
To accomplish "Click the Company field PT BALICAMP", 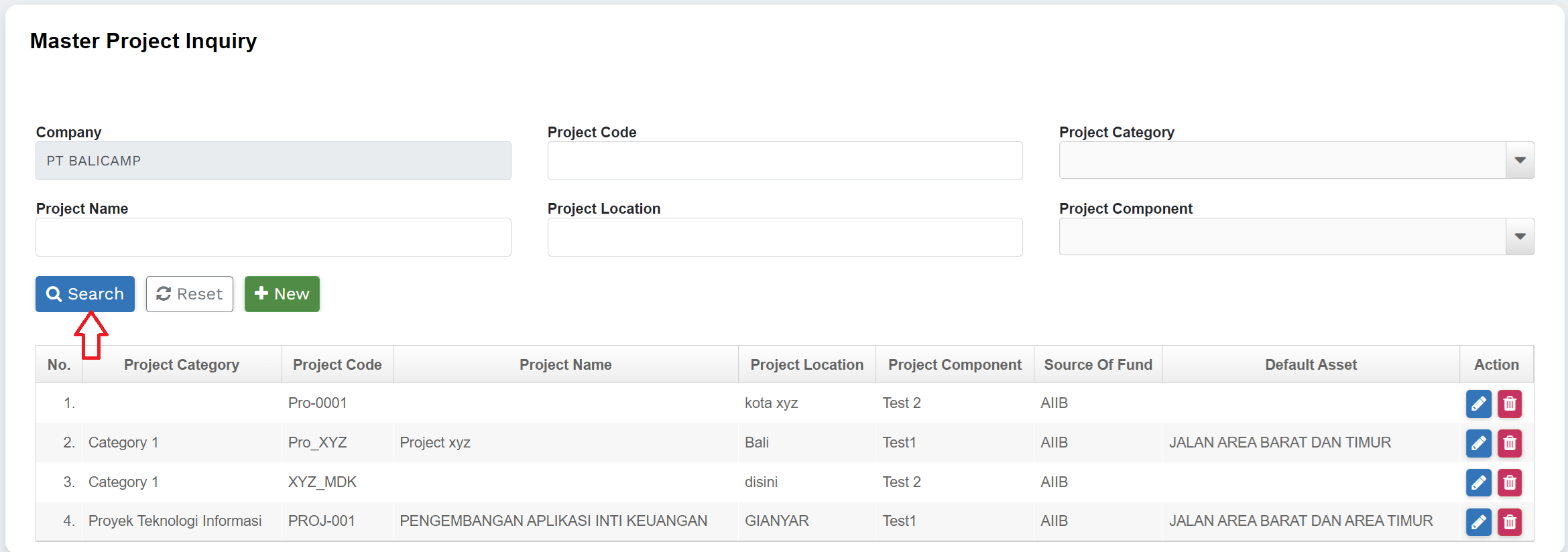I will tap(273, 161).
